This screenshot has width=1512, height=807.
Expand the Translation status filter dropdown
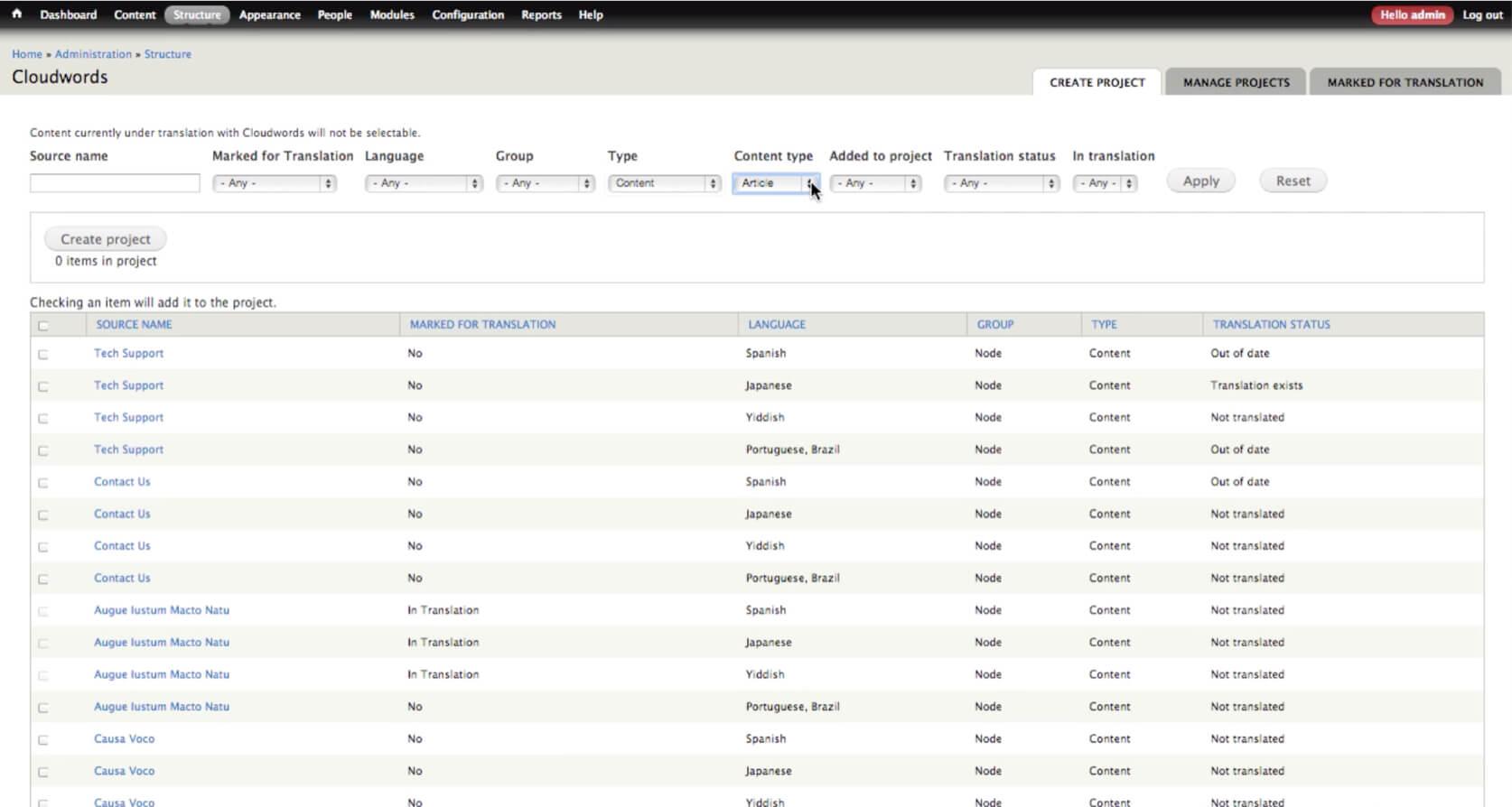pyautogui.click(x=1001, y=183)
